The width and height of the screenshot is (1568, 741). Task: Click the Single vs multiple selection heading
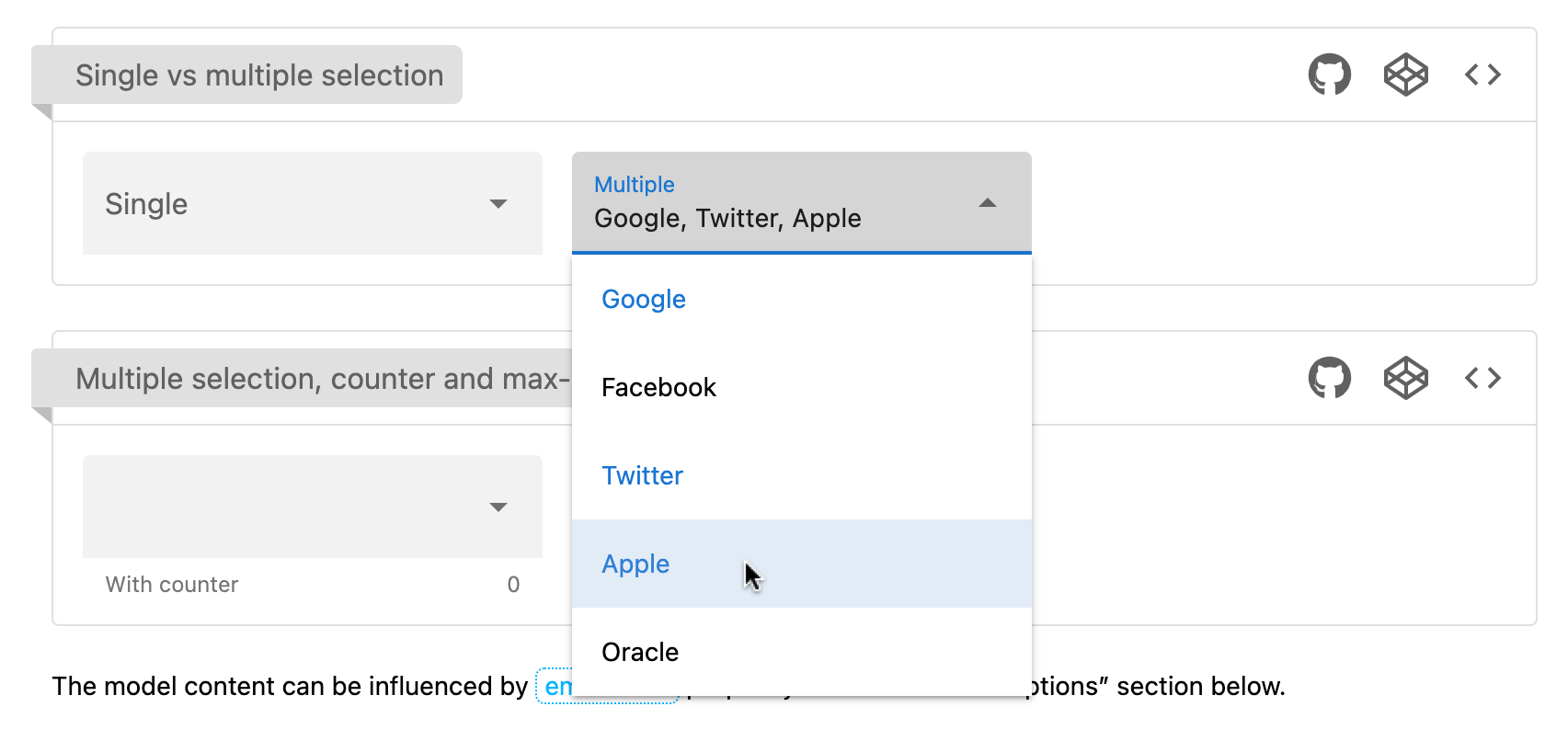coord(259,75)
